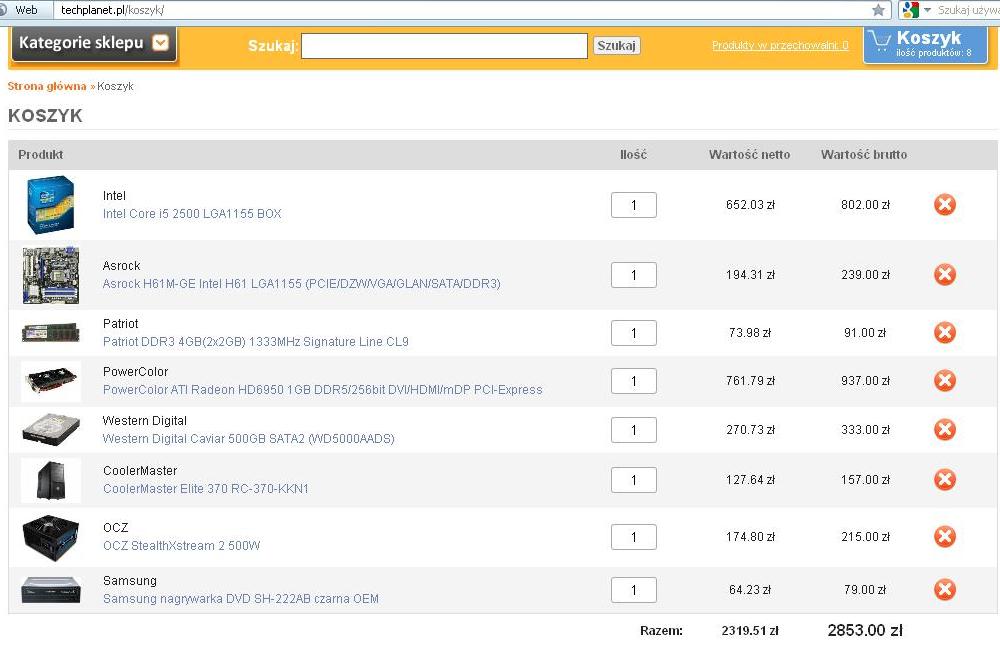
Task: Click Ilość column header
Action: click(633, 154)
